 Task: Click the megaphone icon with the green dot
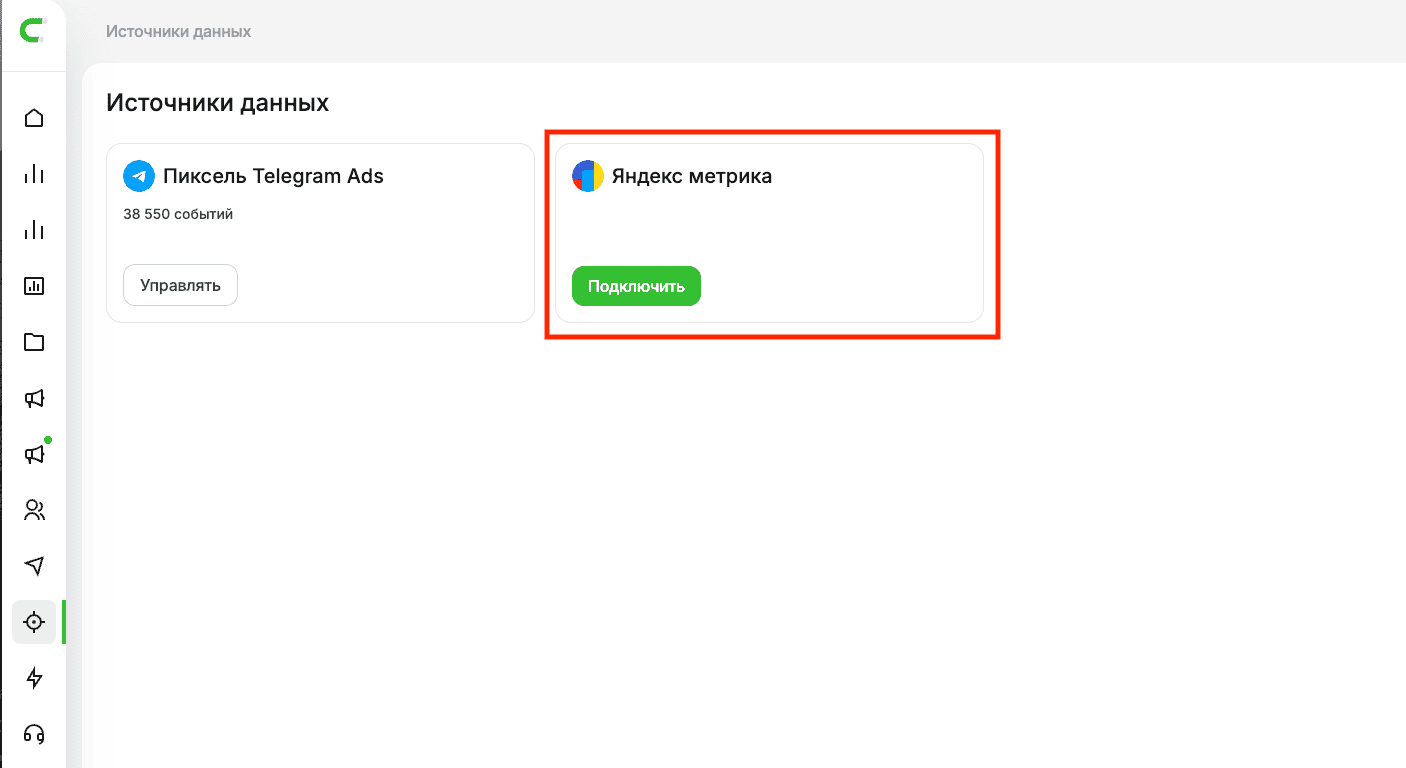coord(34,454)
